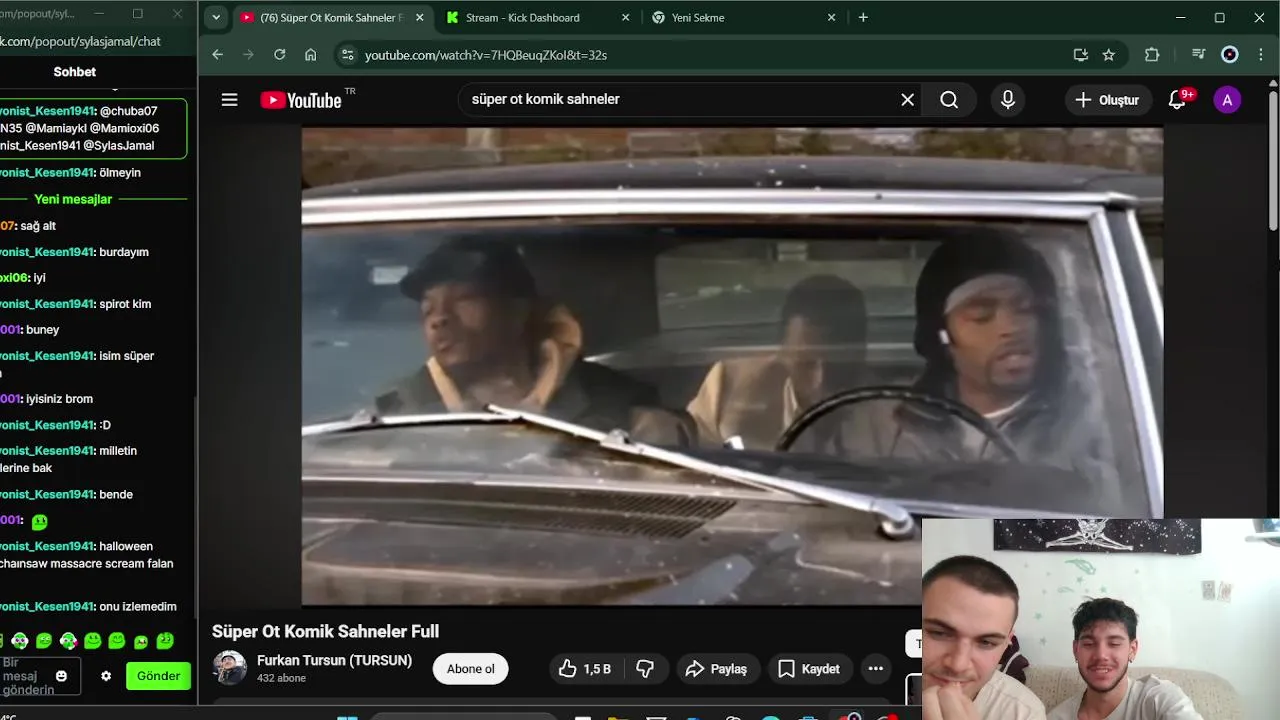This screenshot has width=1280, height=720.
Task: Open the Furkan Tursun channel avatar
Action: 230,668
